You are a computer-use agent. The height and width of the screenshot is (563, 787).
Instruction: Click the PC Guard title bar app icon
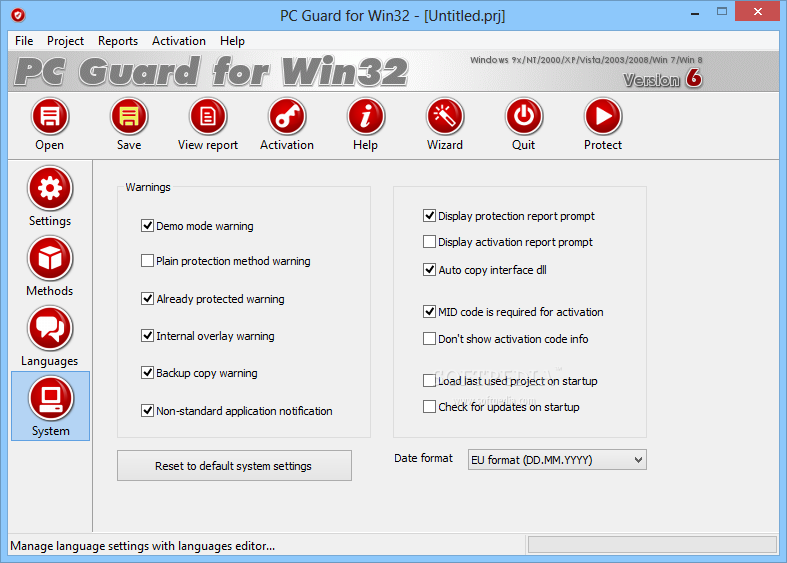(18, 16)
